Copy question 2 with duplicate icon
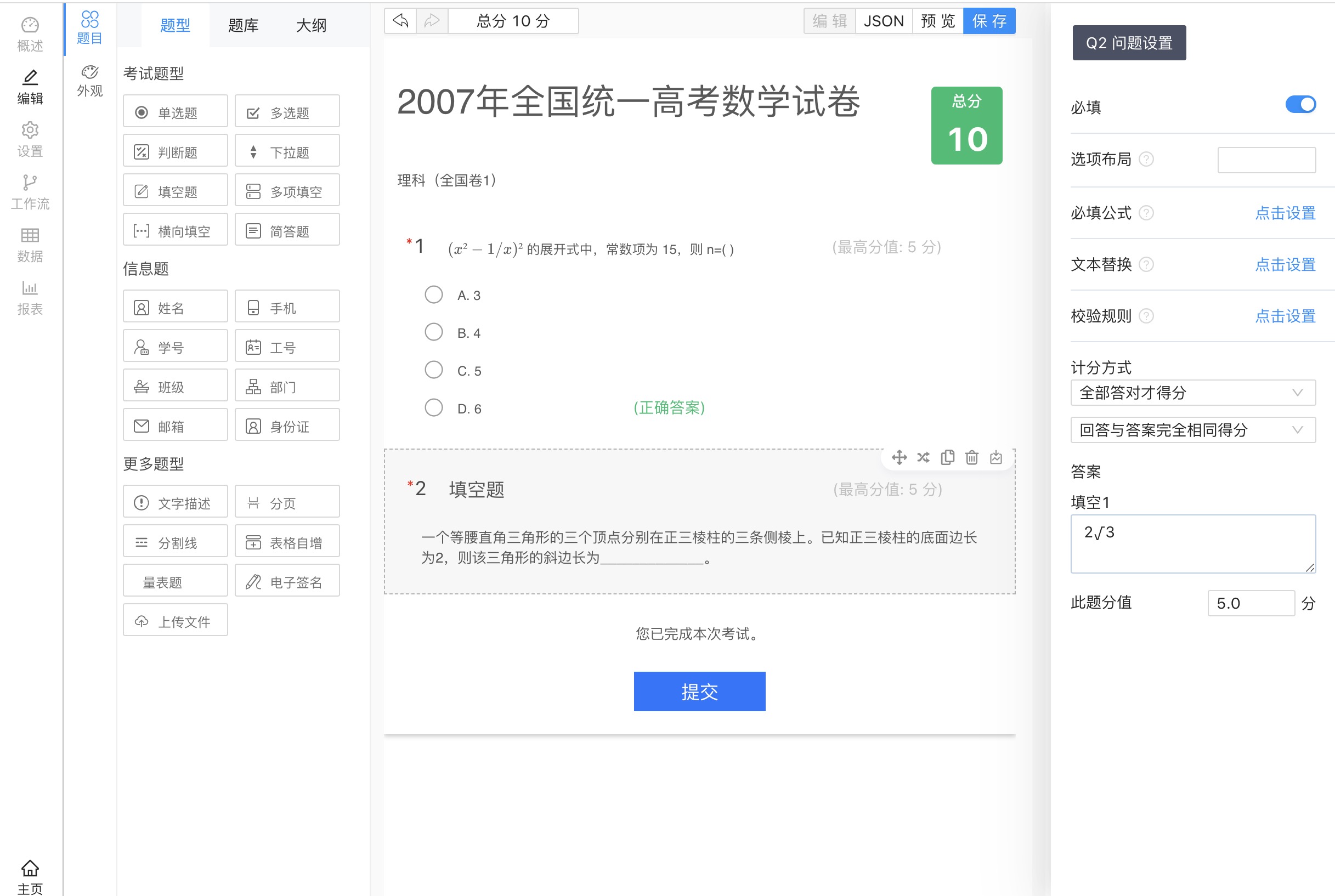This screenshot has width=1335, height=896. (x=948, y=457)
